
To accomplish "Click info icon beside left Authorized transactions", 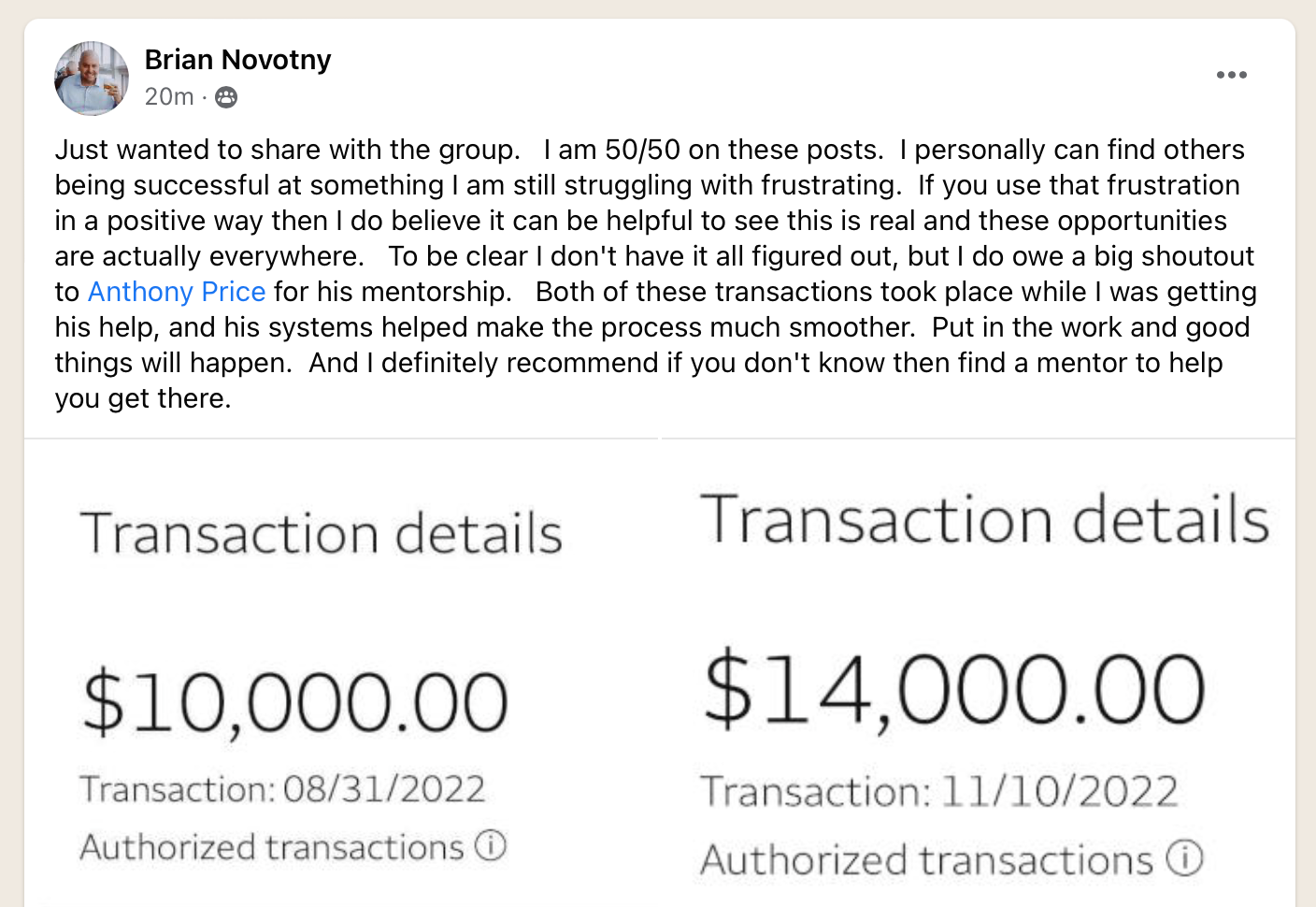I will (x=491, y=845).
